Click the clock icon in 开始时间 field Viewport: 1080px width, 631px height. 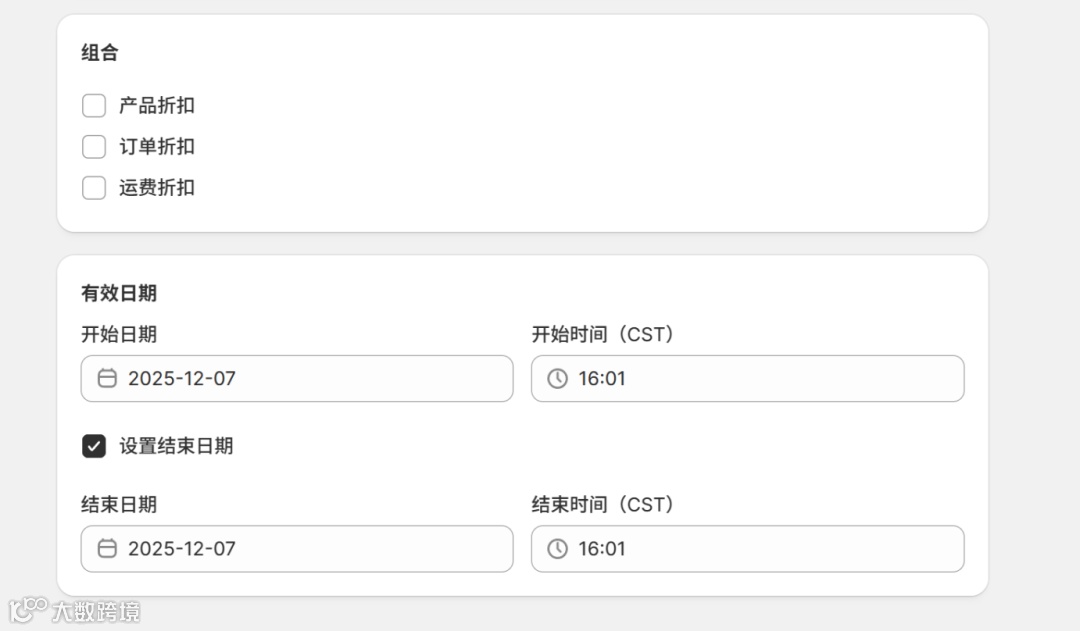coord(558,378)
